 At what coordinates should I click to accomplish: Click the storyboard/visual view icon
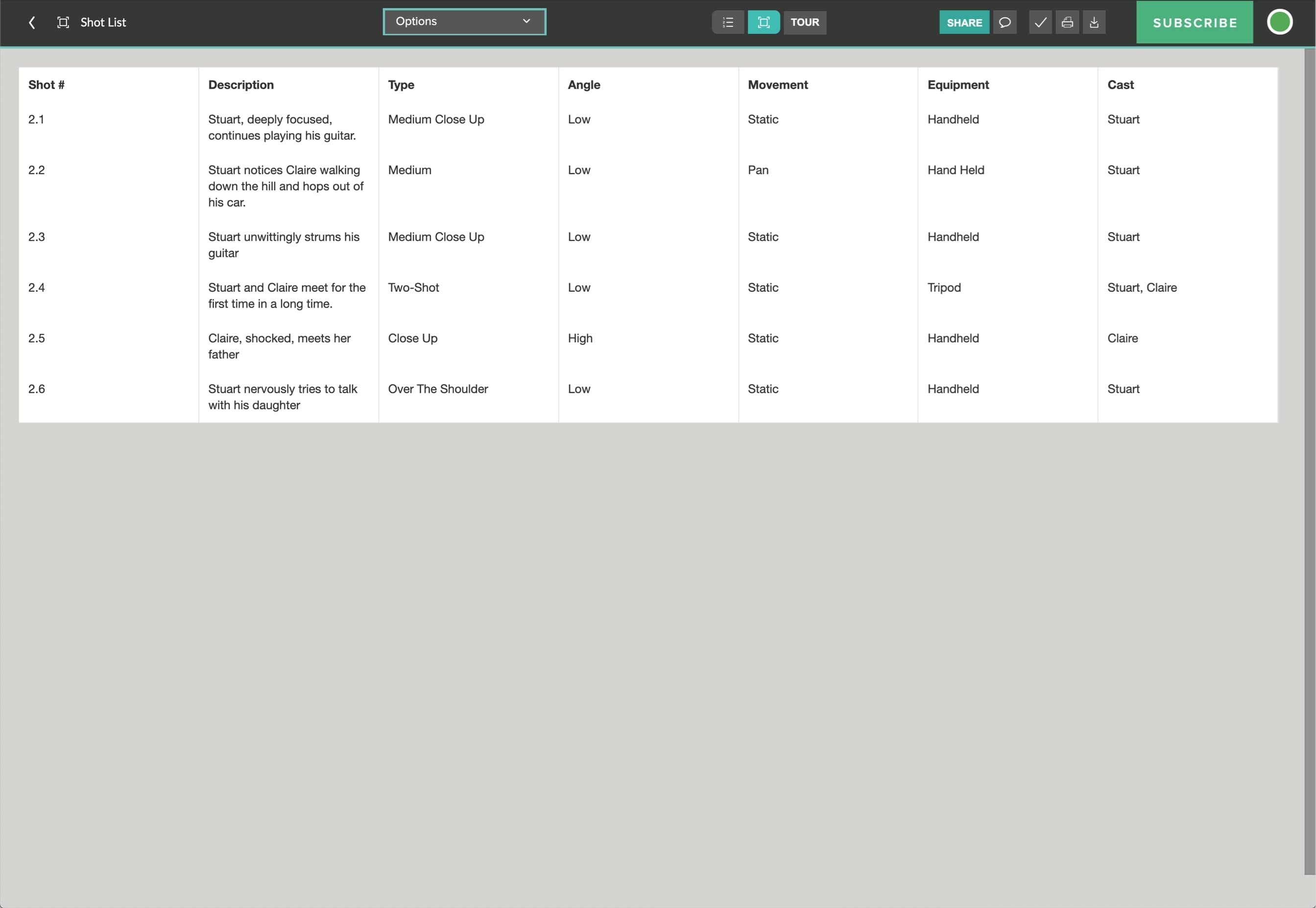[764, 22]
